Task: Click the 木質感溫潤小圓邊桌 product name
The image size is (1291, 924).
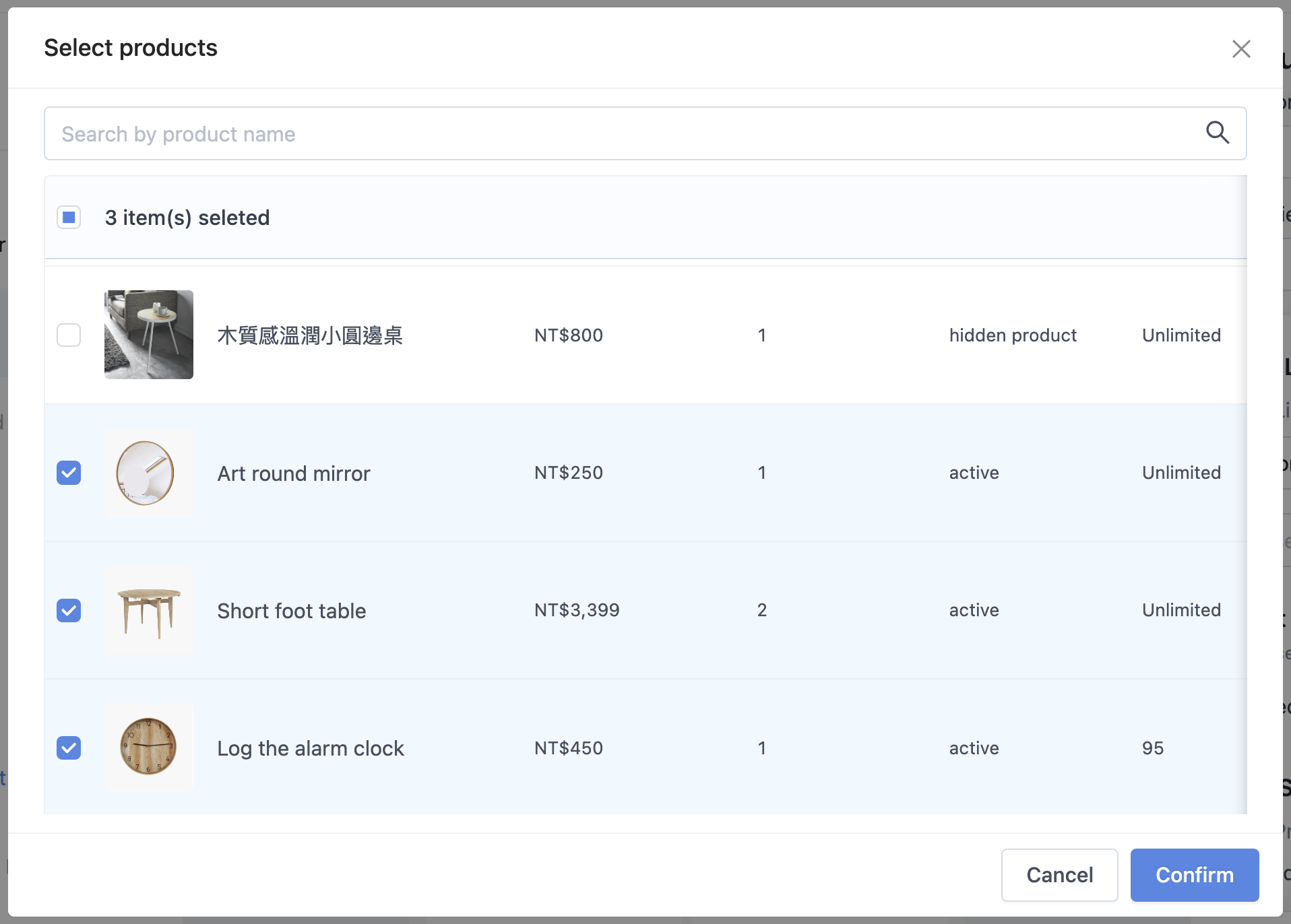Action: click(310, 335)
